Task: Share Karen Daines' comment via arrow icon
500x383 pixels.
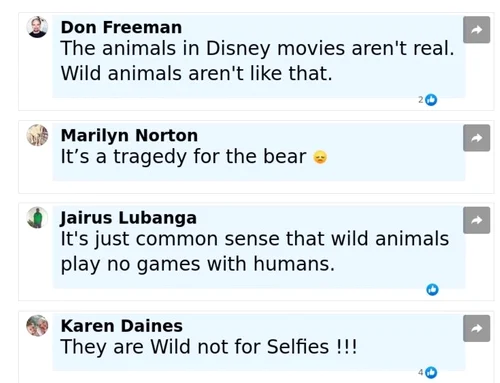Action: (x=476, y=328)
